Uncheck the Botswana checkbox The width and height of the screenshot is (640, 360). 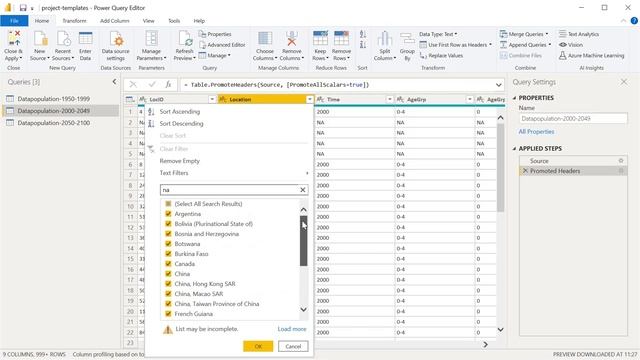click(x=168, y=244)
